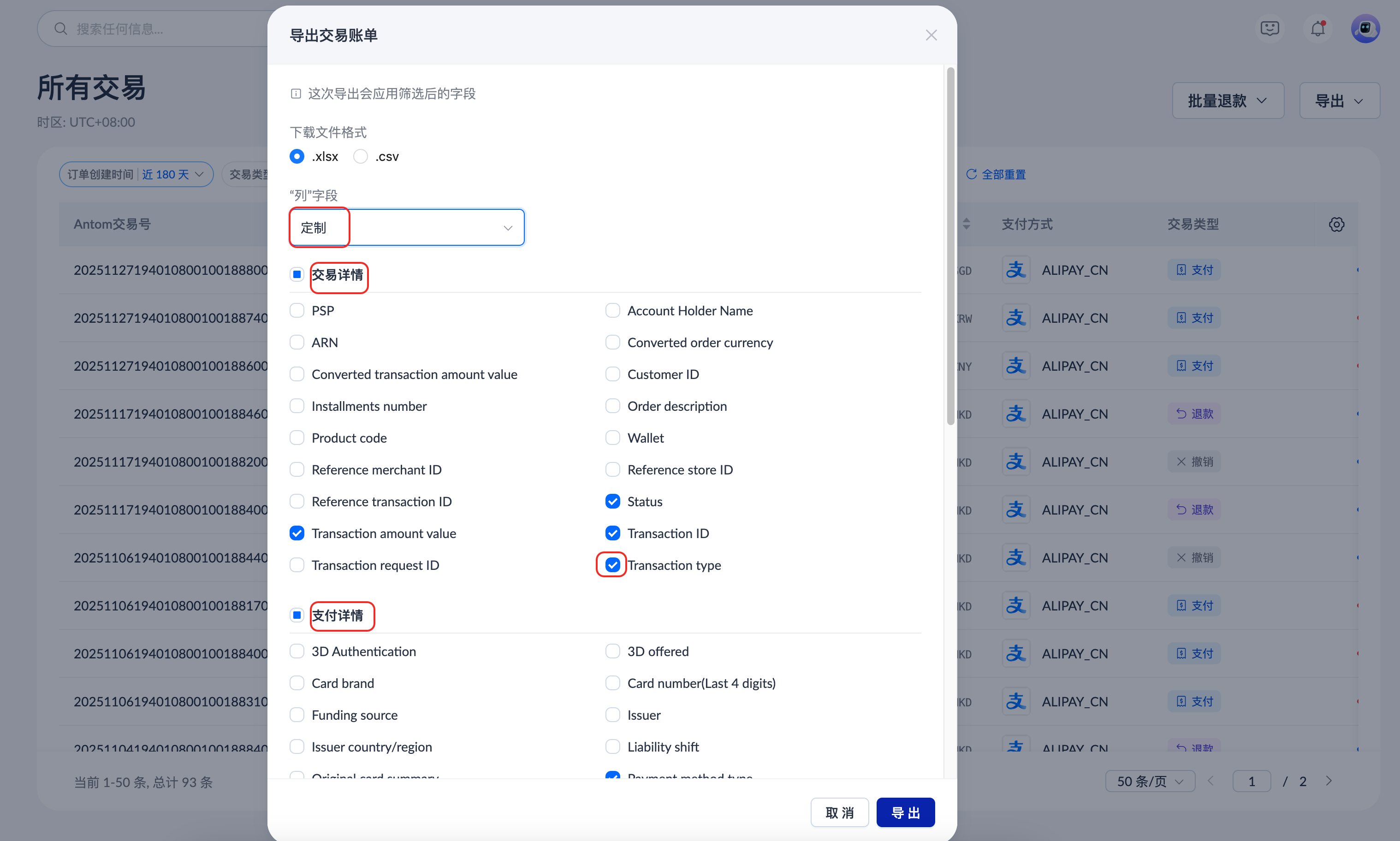Open table column settings gear icon
1400x841 pixels.
click(1336, 225)
